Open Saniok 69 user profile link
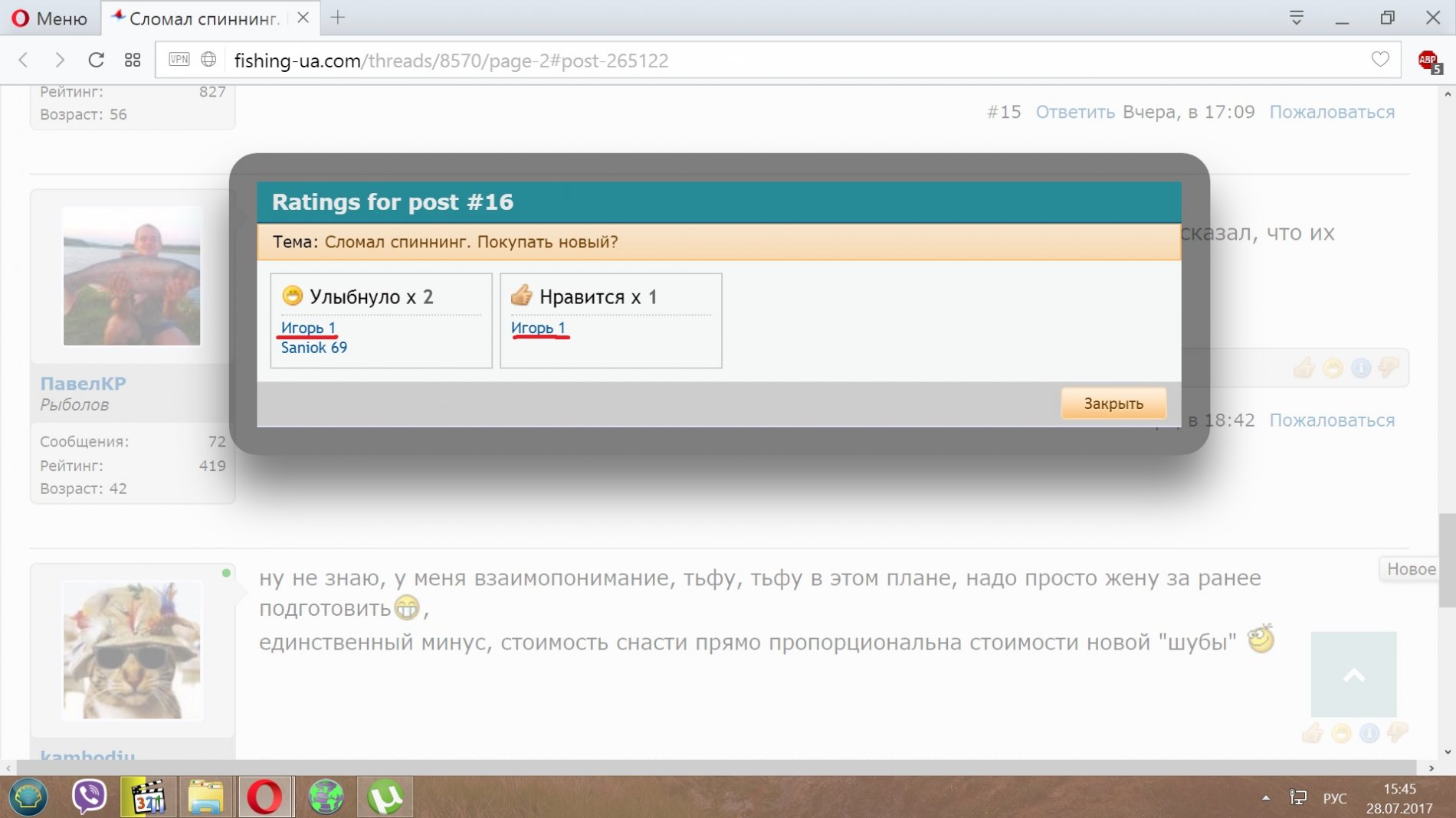This screenshot has width=1456, height=818. (313, 348)
